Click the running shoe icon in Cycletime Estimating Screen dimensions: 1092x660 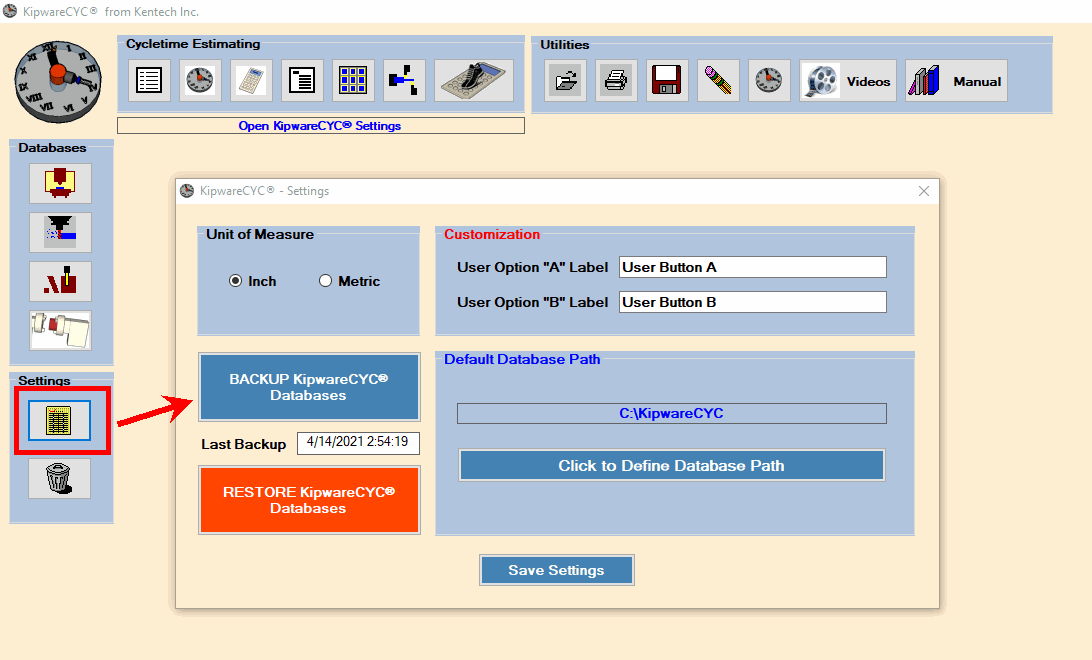coord(474,81)
